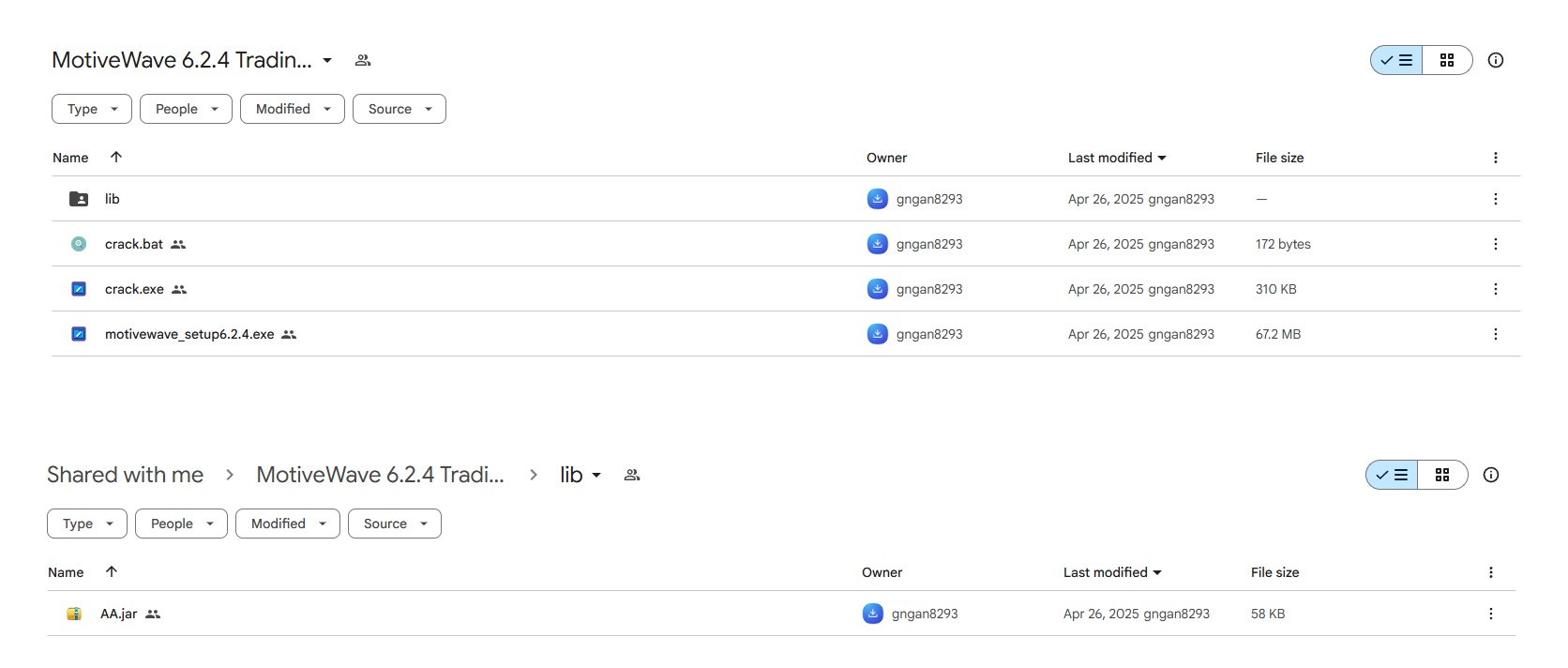Click shared icon beside lib breadcrumb
The image size is (1568, 668).
click(x=632, y=475)
